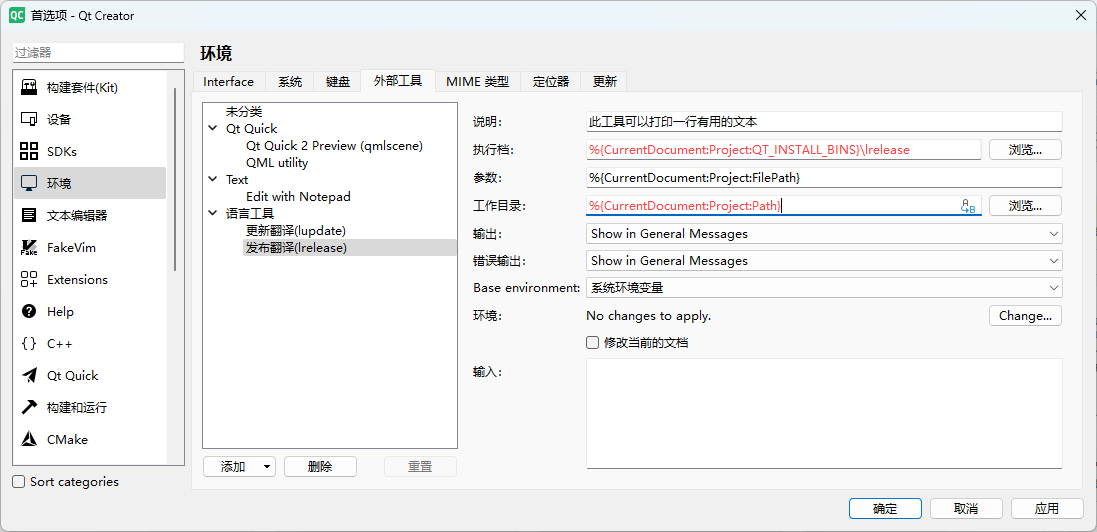Viewport: 1097px width, 532px height.
Task: Toggle the Sort categories checkbox
Action: [x=19, y=482]
